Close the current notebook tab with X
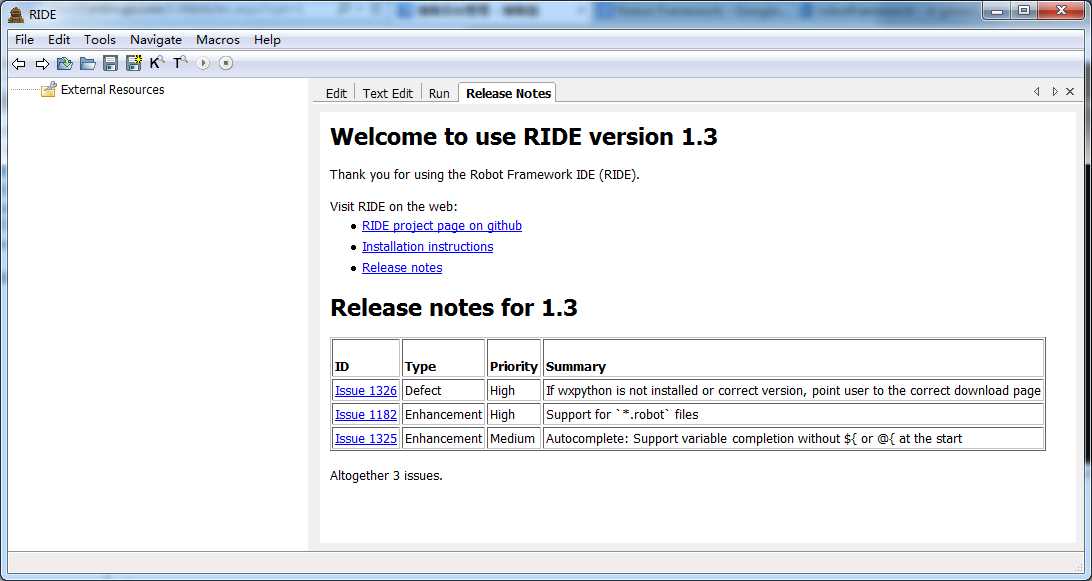1092x581 pixels. [1070, 92]
